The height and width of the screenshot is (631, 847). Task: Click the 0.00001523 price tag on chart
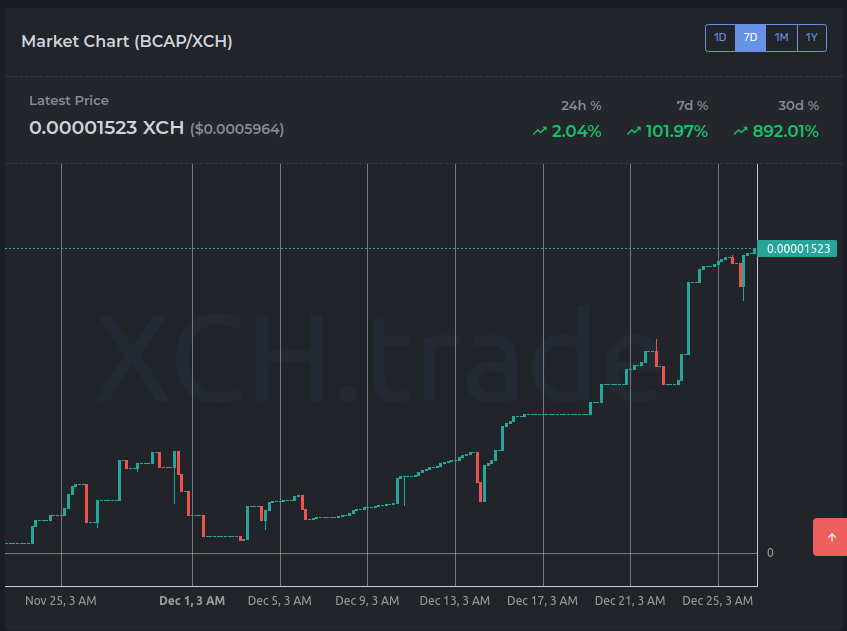click(x=797, y=248)
